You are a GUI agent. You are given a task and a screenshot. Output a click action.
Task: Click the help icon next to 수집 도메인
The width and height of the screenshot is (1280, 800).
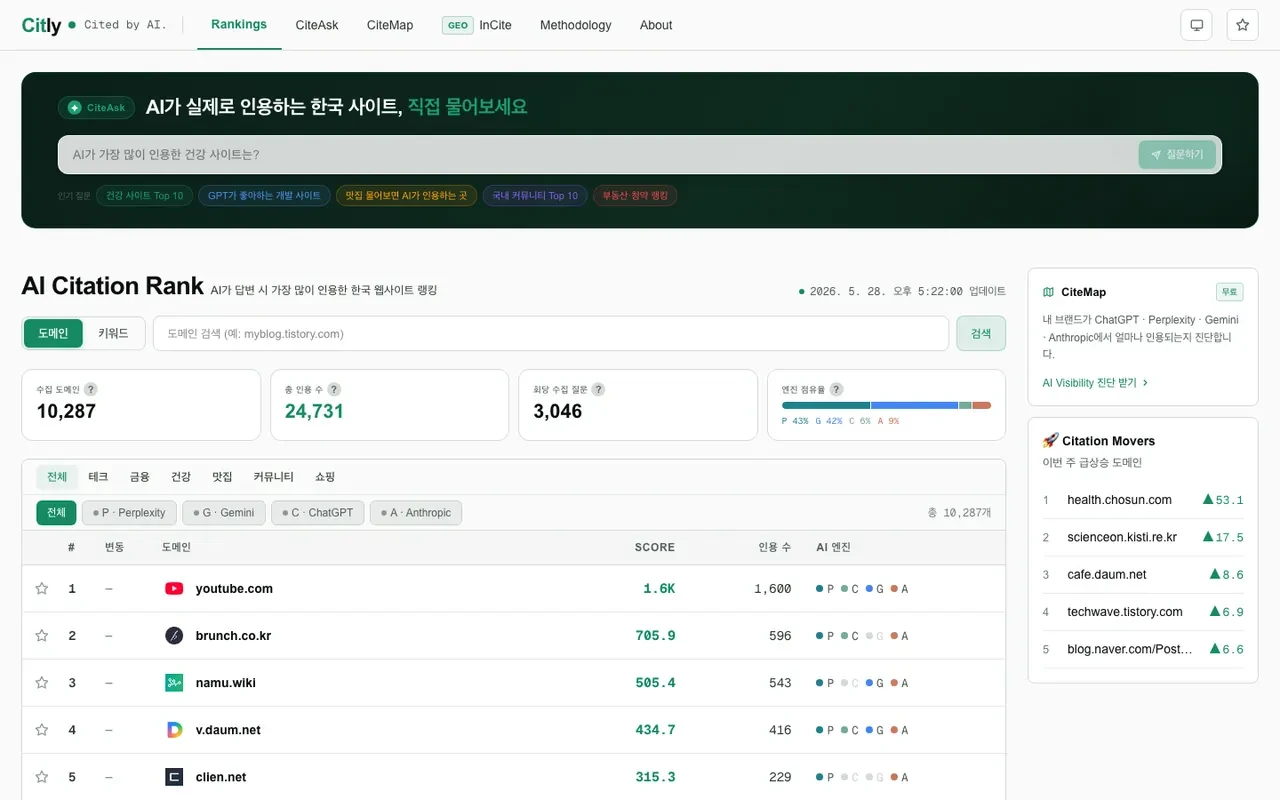click(x=90, y=389)
